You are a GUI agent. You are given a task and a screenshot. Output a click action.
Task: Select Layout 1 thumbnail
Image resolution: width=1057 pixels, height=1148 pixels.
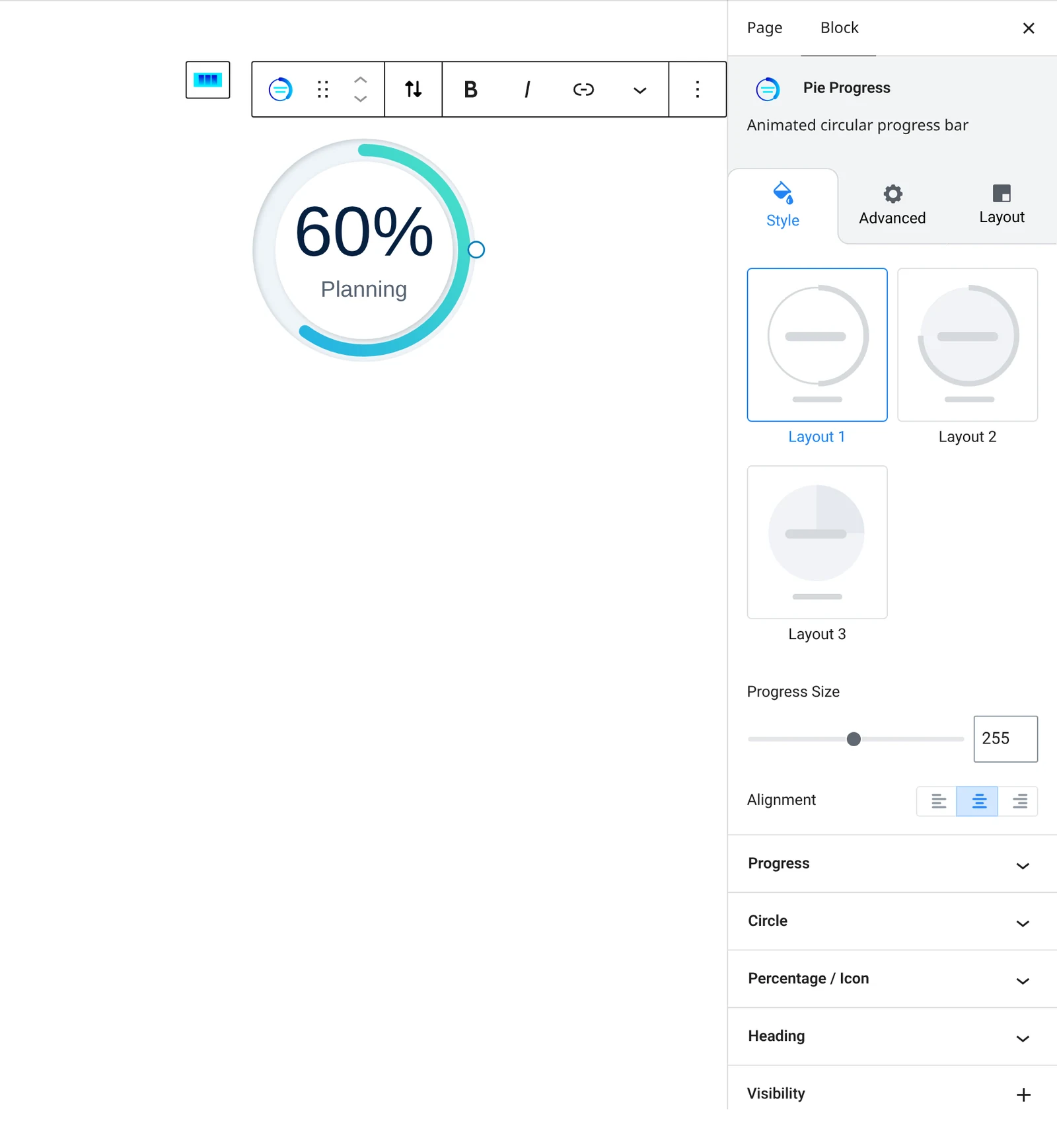pyautogui.click(x=817, y=344)
